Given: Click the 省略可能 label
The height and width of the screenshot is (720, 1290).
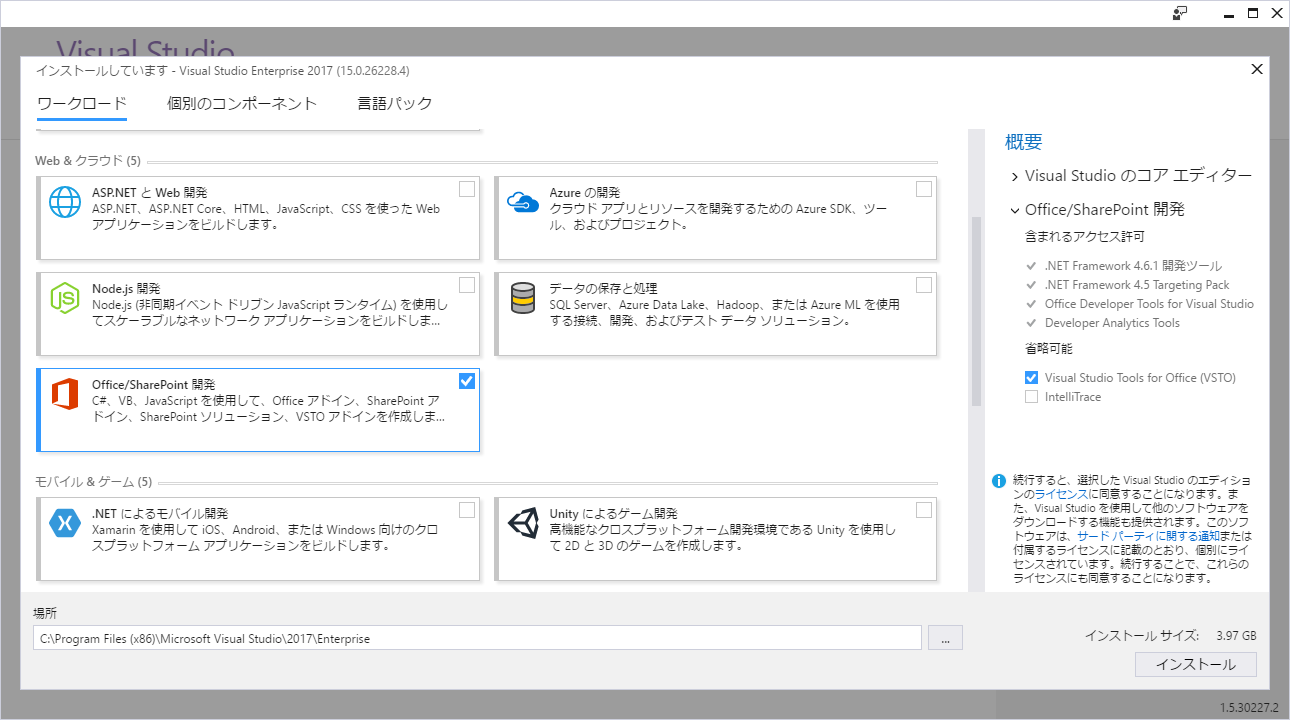Looking at the screenshot, I should click(1049, 349).
